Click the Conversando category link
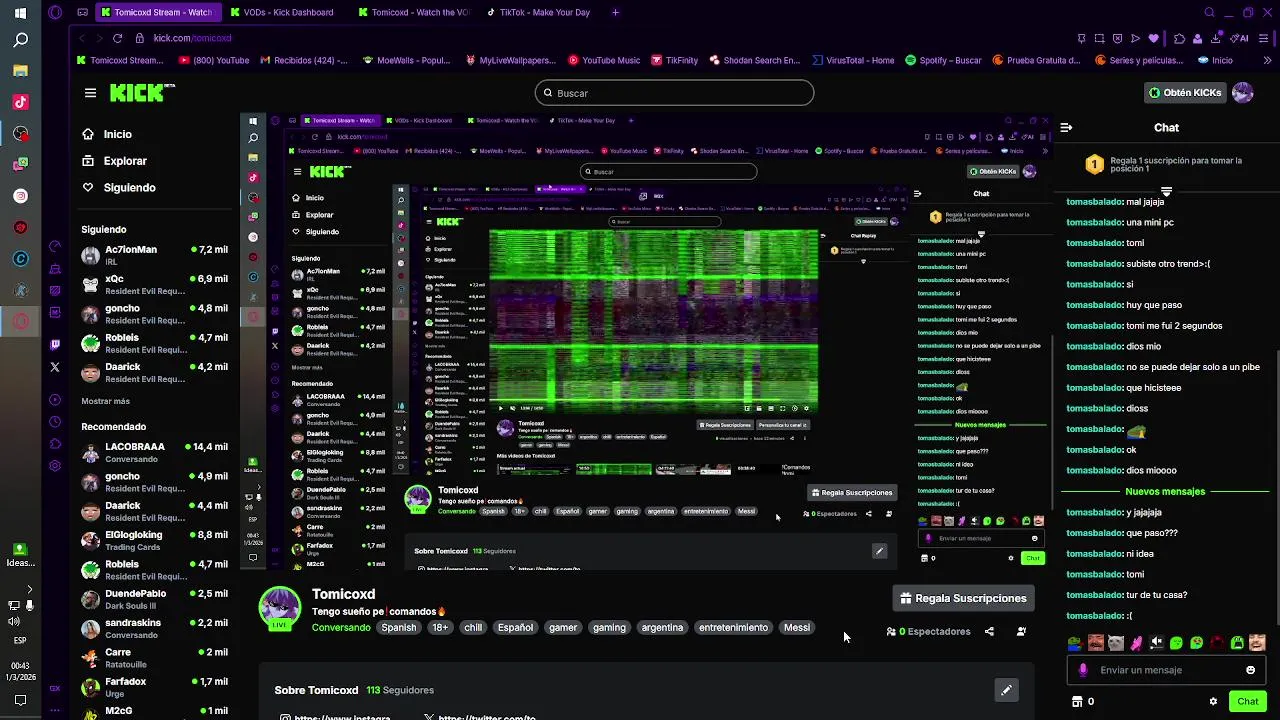Viewport: 1280px width, 720px height. 341,628
